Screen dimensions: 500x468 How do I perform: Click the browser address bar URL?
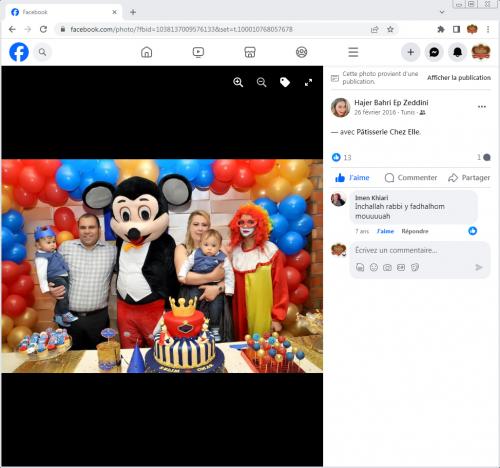pos(181,29)
